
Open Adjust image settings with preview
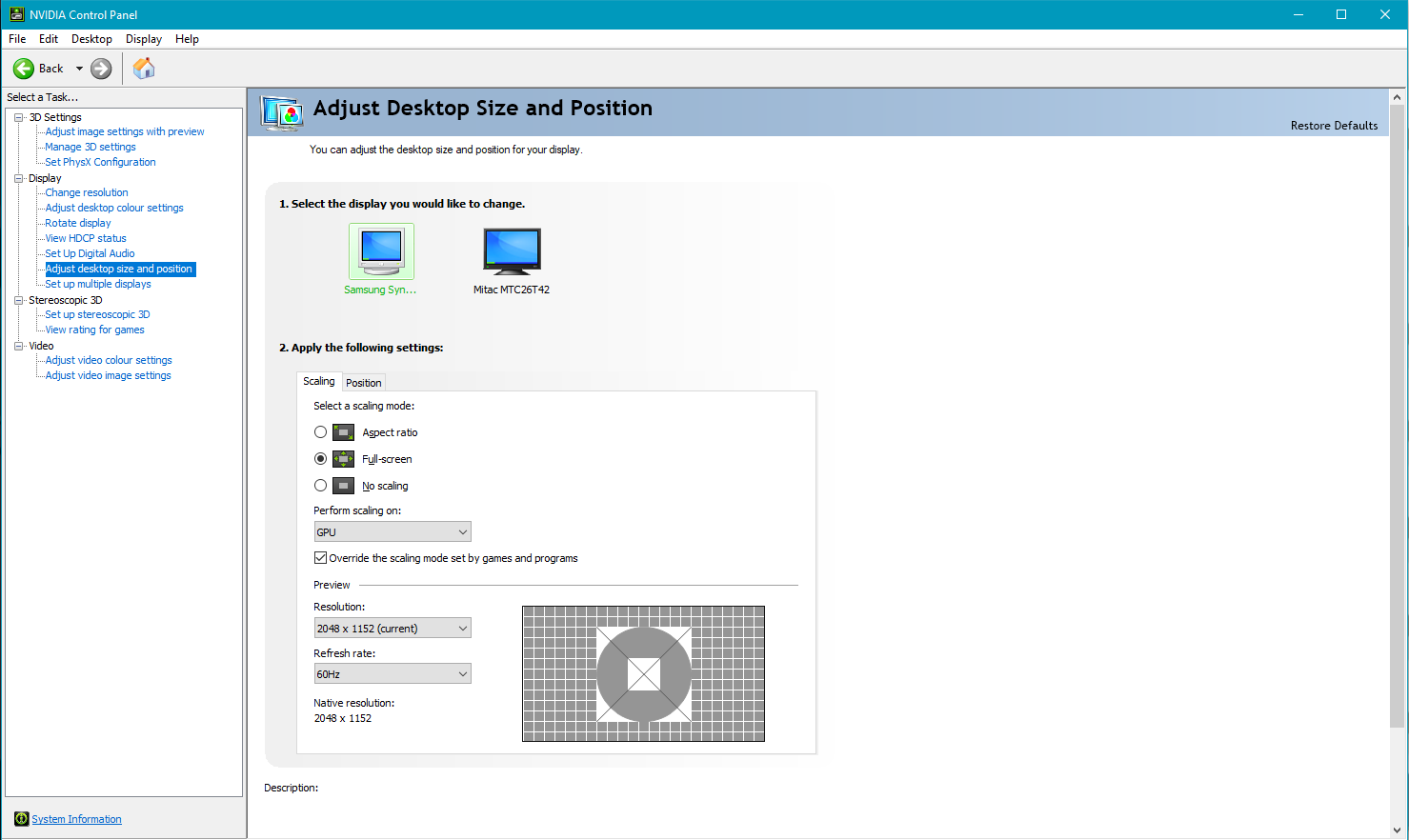[125, 131]
